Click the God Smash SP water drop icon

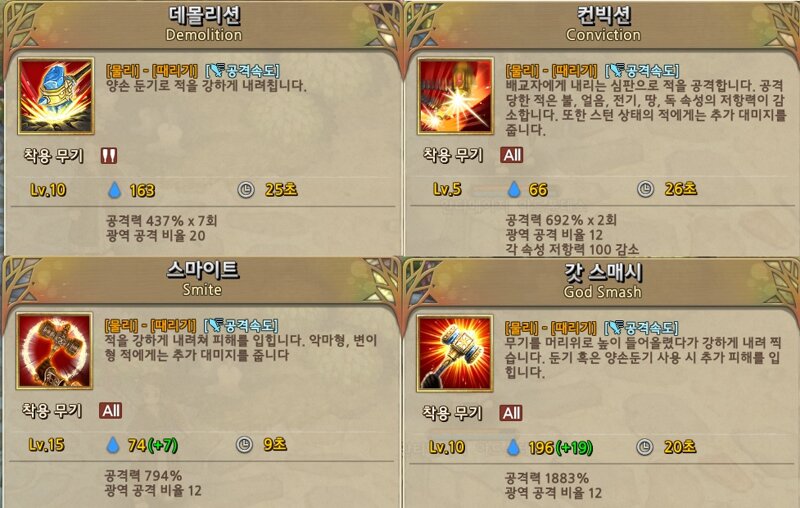pyautogui.click(x=513, y=447)
